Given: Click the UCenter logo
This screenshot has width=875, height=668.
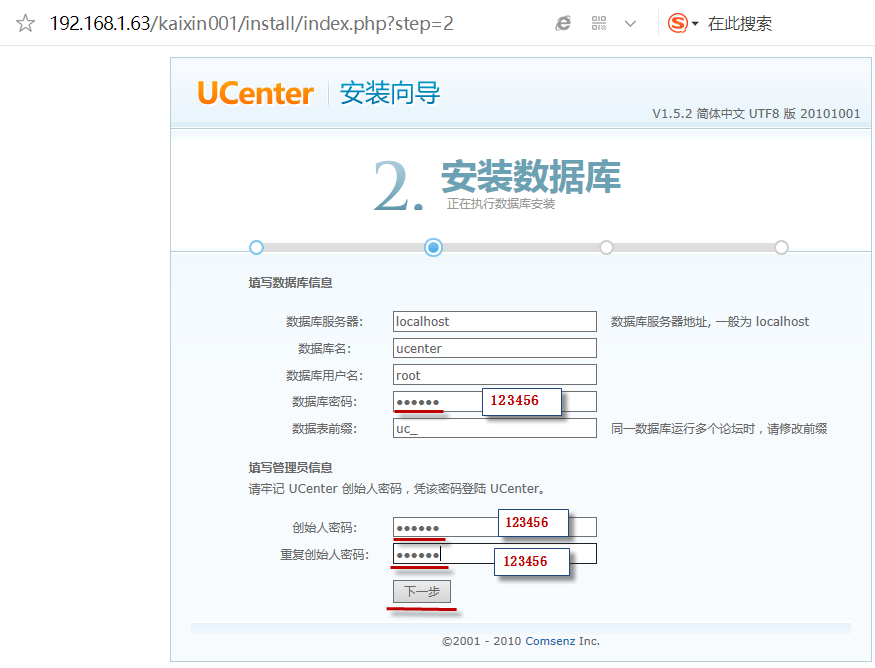Looking at the screenshot, I should [x=256, y=93].
